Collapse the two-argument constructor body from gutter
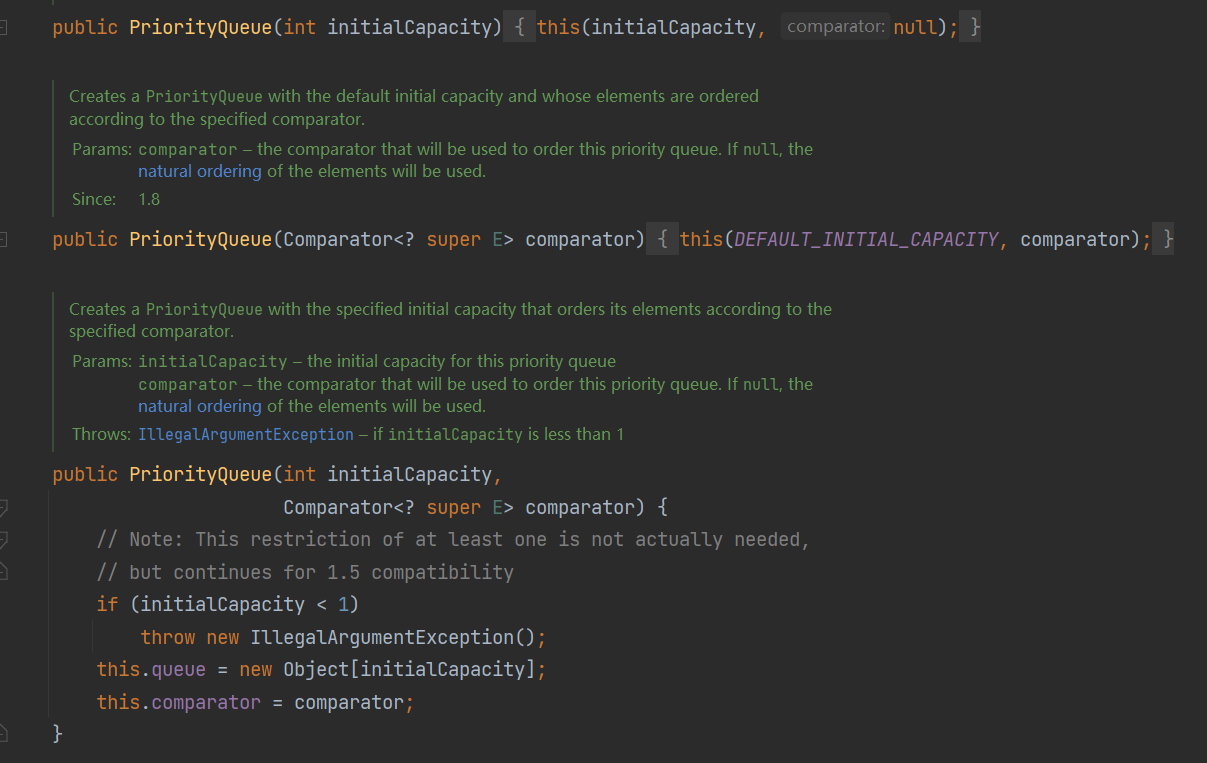This screenshot has height=763, width=1207. 3,508
